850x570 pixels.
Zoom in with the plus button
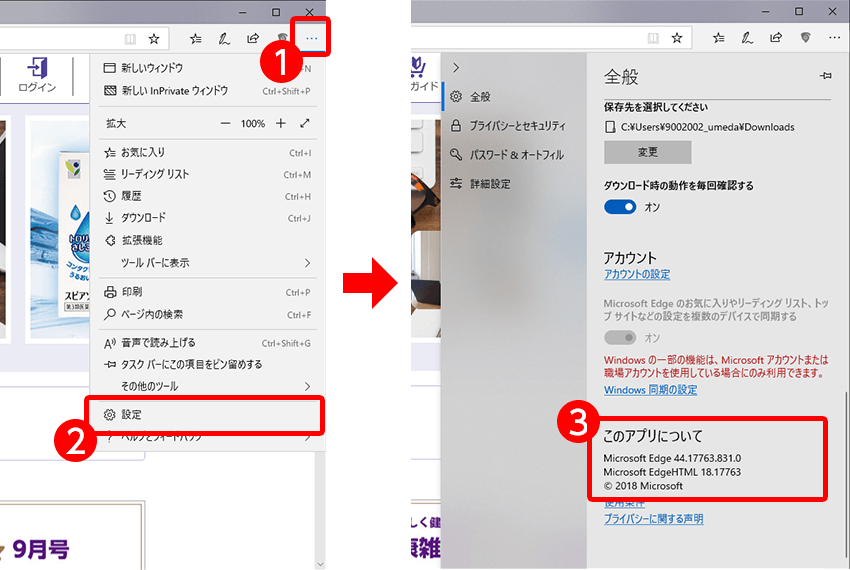coord(280,124)
